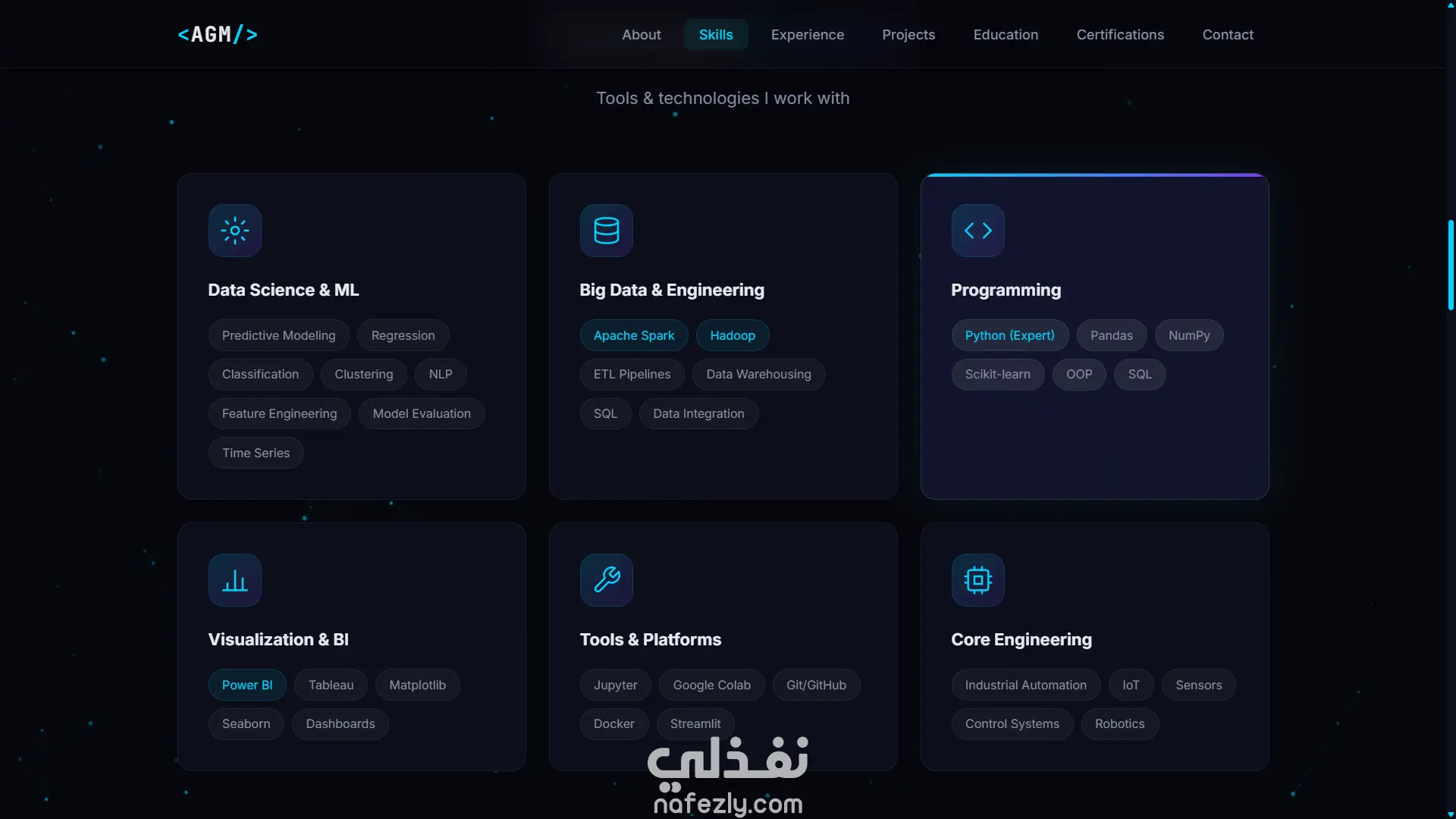The height and width of the screenshot is (819, 1456).
Task: Click the Programming code brackets icon
Action: coord(977,231)
